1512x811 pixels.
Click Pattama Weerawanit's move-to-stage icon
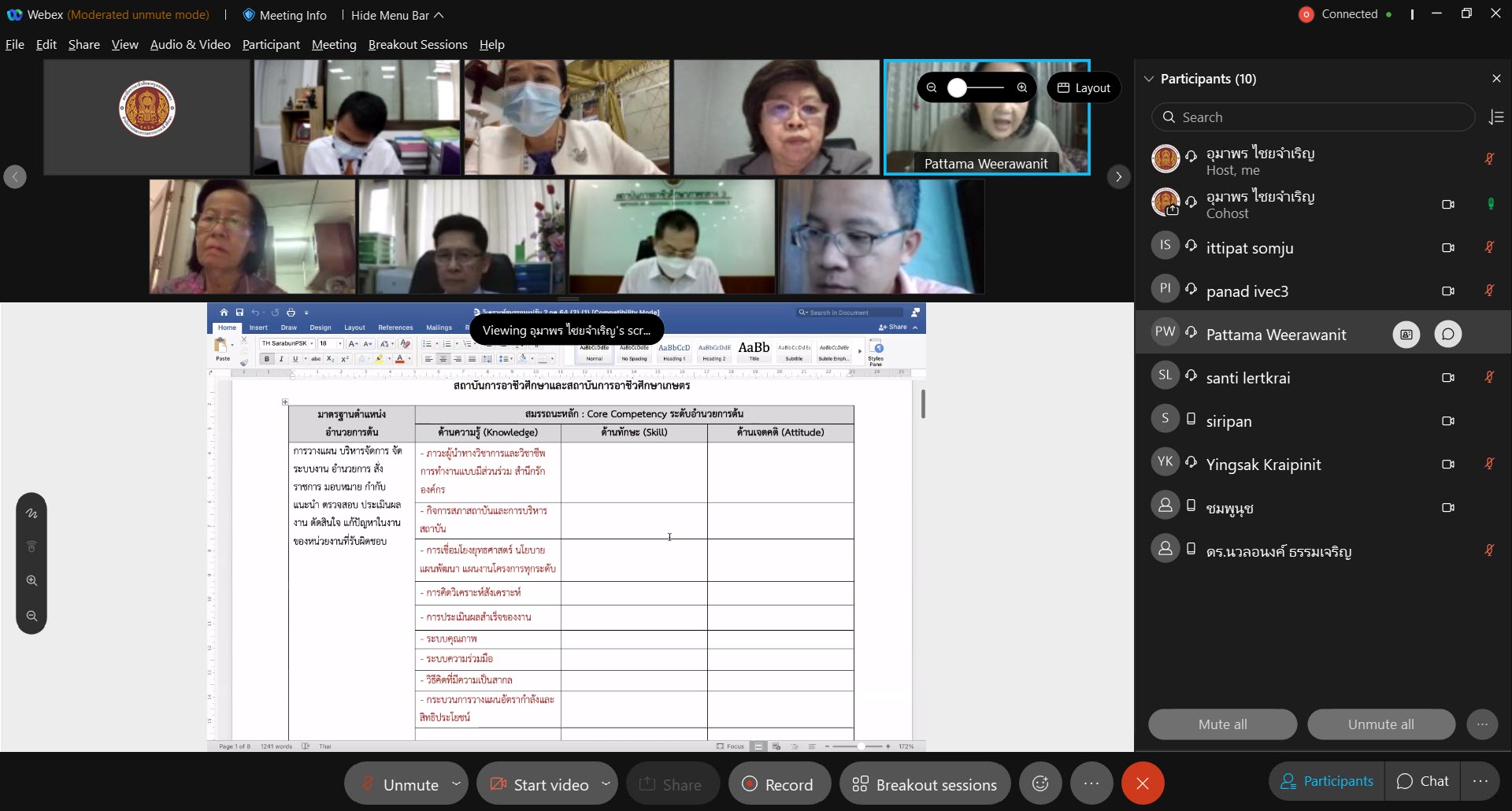click(x=1406, y=335)
